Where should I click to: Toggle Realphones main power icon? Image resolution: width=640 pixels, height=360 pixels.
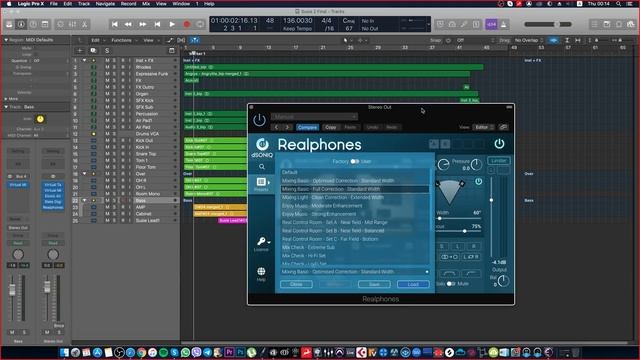[499, 144]
